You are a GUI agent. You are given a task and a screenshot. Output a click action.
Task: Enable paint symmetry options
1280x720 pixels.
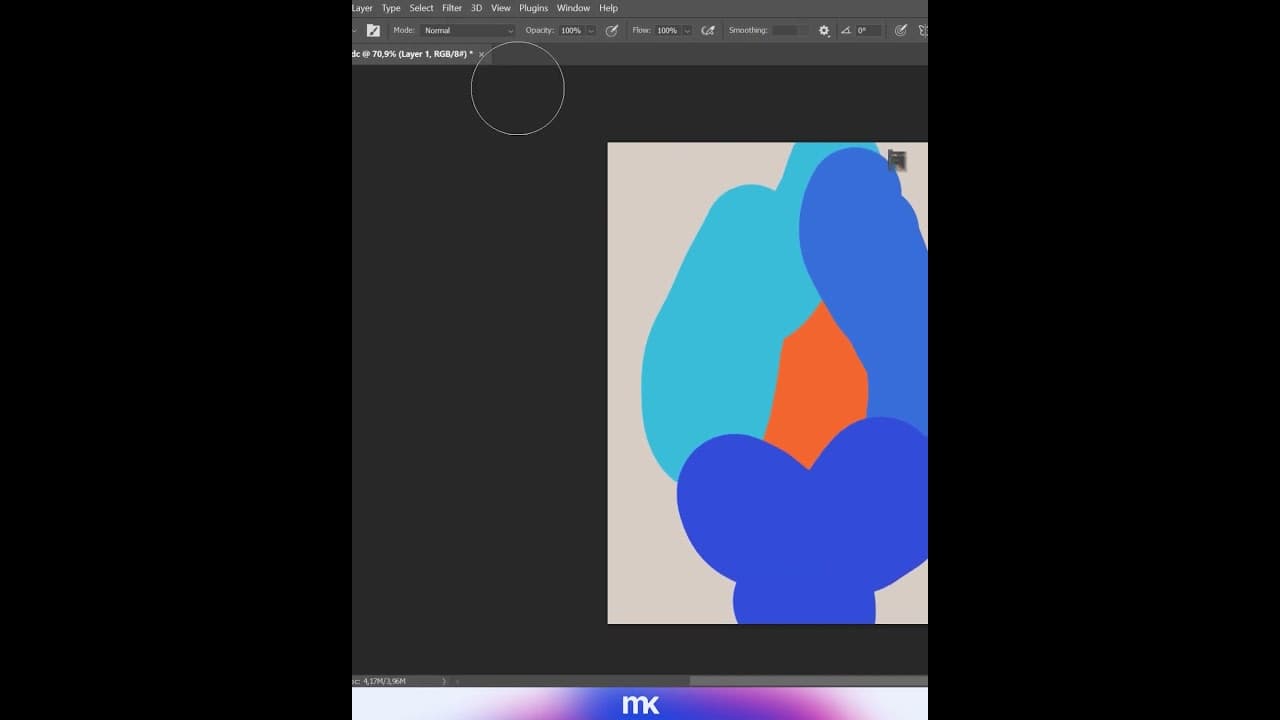[x=922, y=30]
